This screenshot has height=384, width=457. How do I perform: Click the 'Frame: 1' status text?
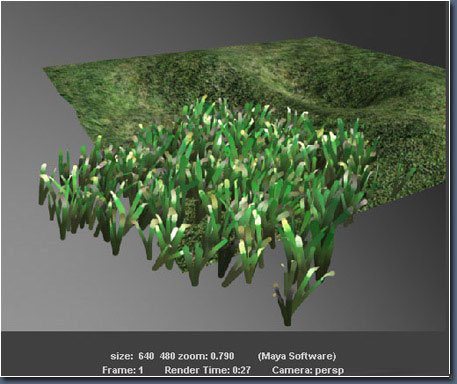[123, 370]
